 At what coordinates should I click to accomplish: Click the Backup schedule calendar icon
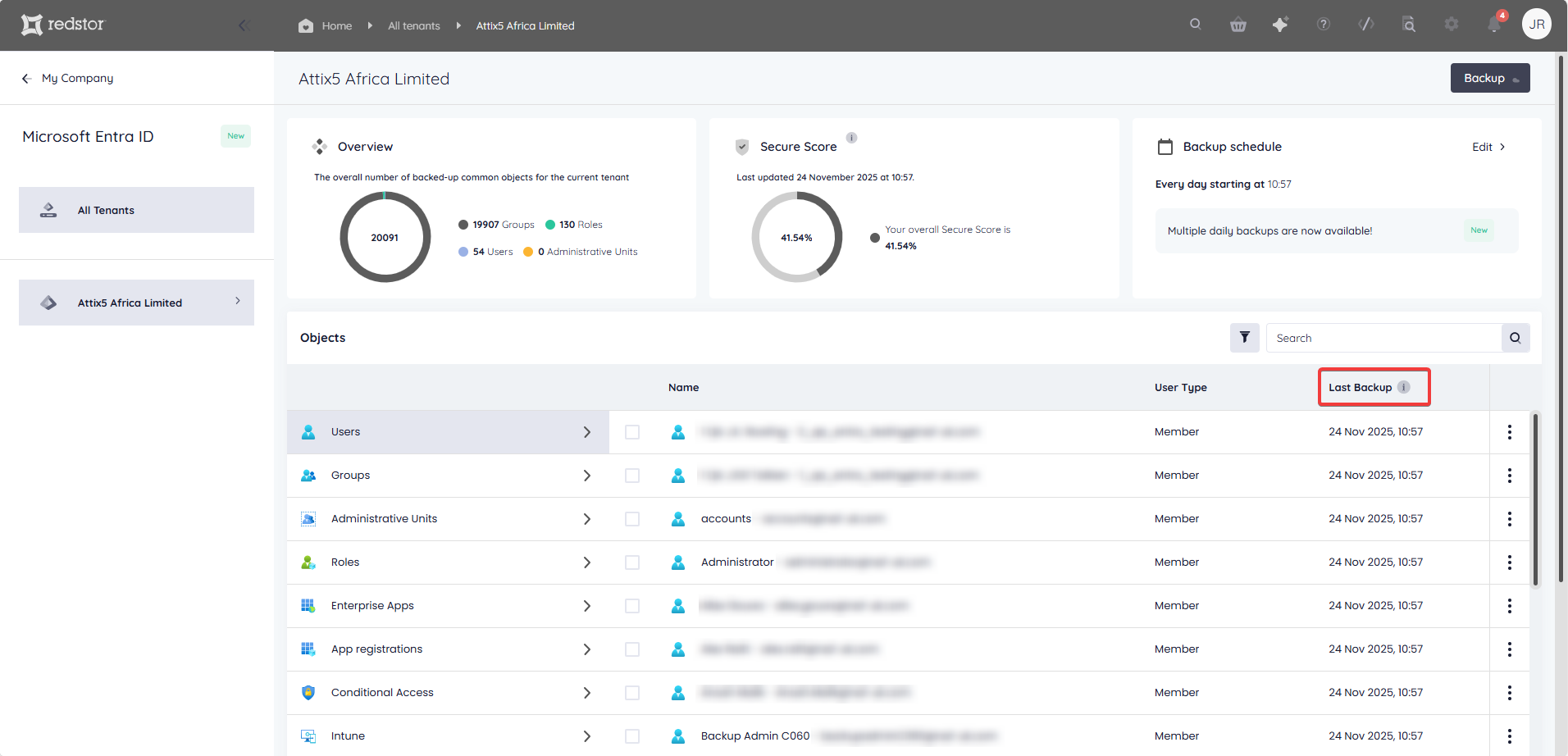[1165, 147]
